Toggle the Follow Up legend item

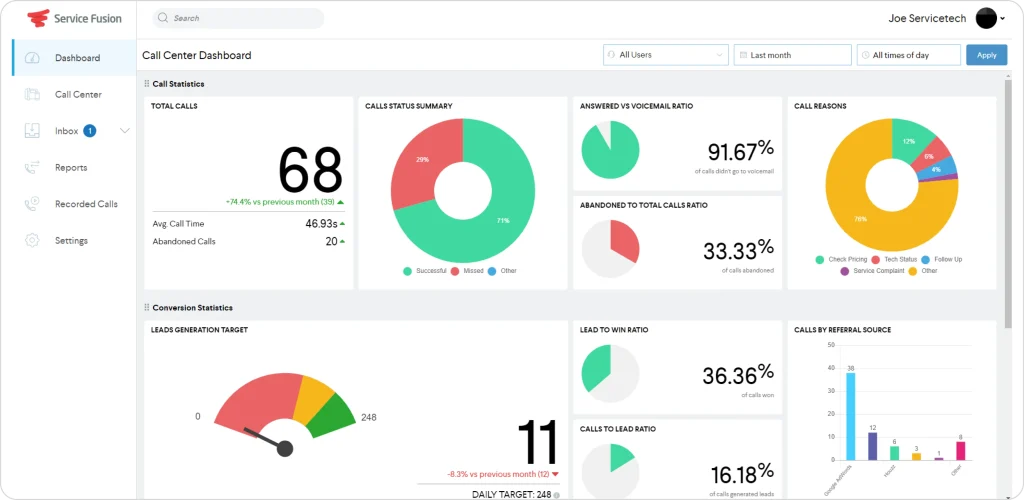942,259
